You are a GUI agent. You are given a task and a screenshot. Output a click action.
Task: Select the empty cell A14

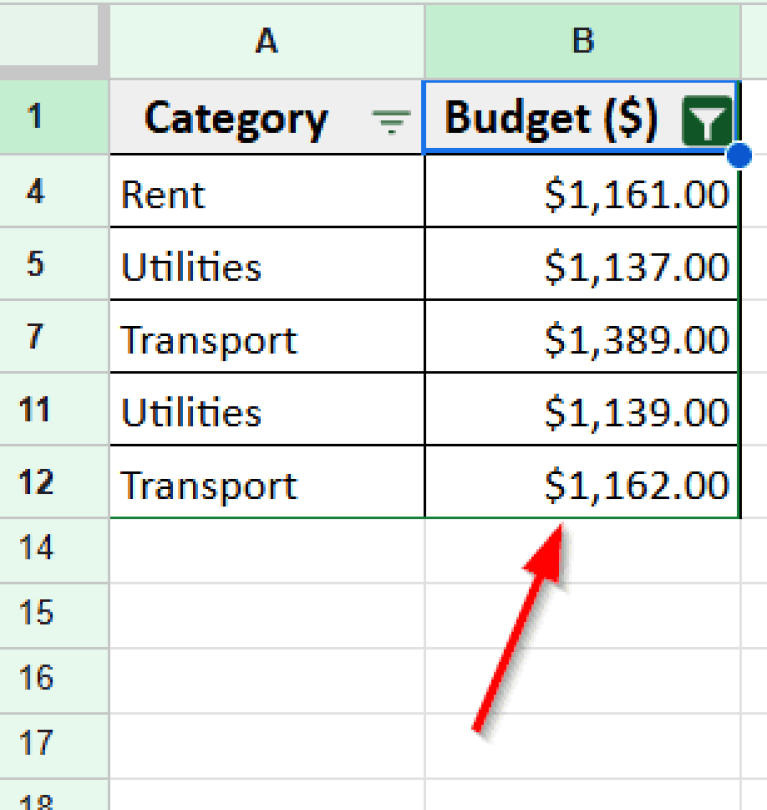coord(265,548)
